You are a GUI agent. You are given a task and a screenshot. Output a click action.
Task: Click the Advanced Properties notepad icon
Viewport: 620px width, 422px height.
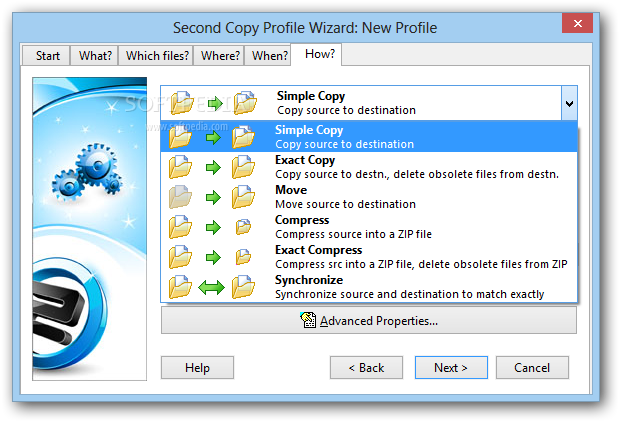click(x=308, y=320)
